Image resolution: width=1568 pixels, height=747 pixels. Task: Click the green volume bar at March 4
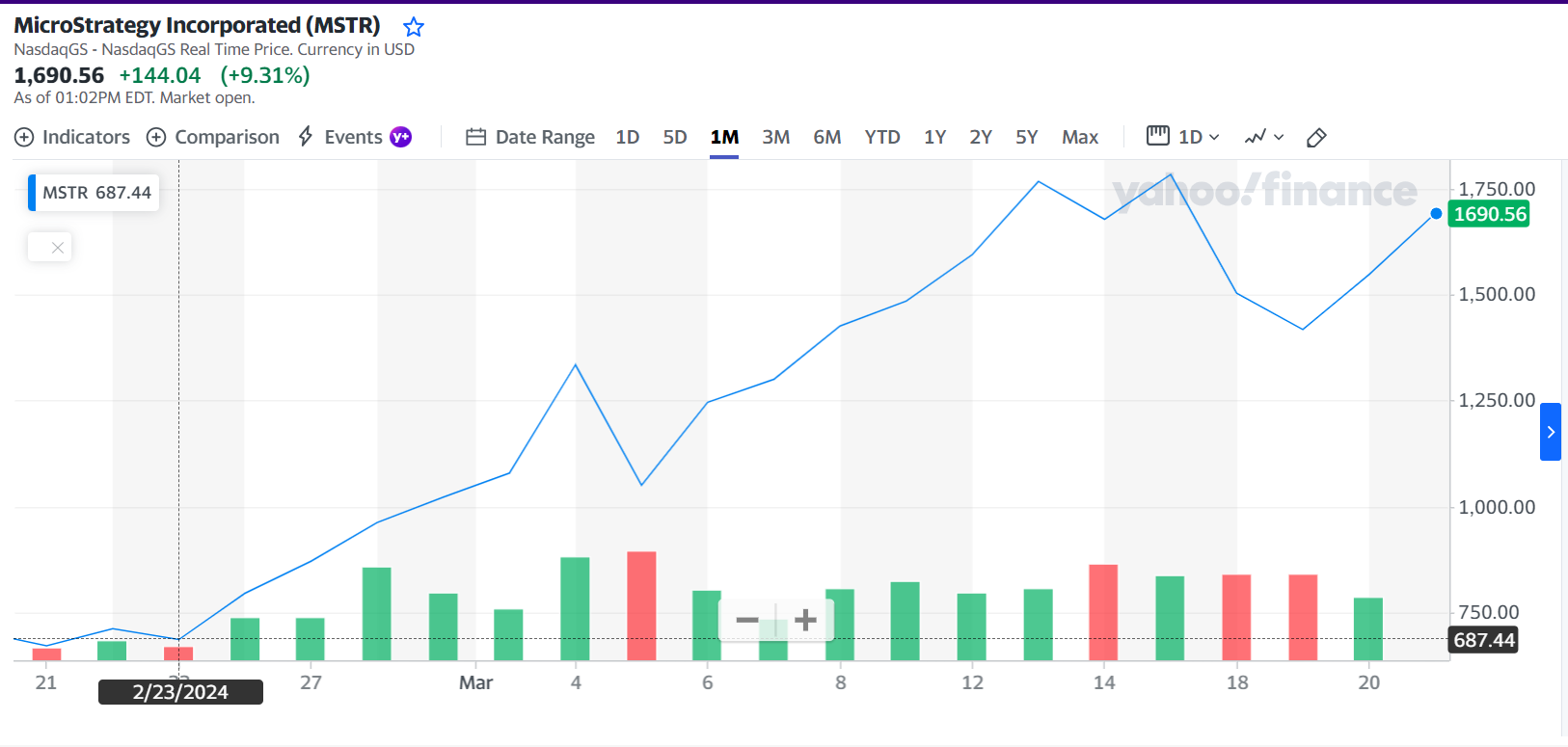[x=575, y=609]
